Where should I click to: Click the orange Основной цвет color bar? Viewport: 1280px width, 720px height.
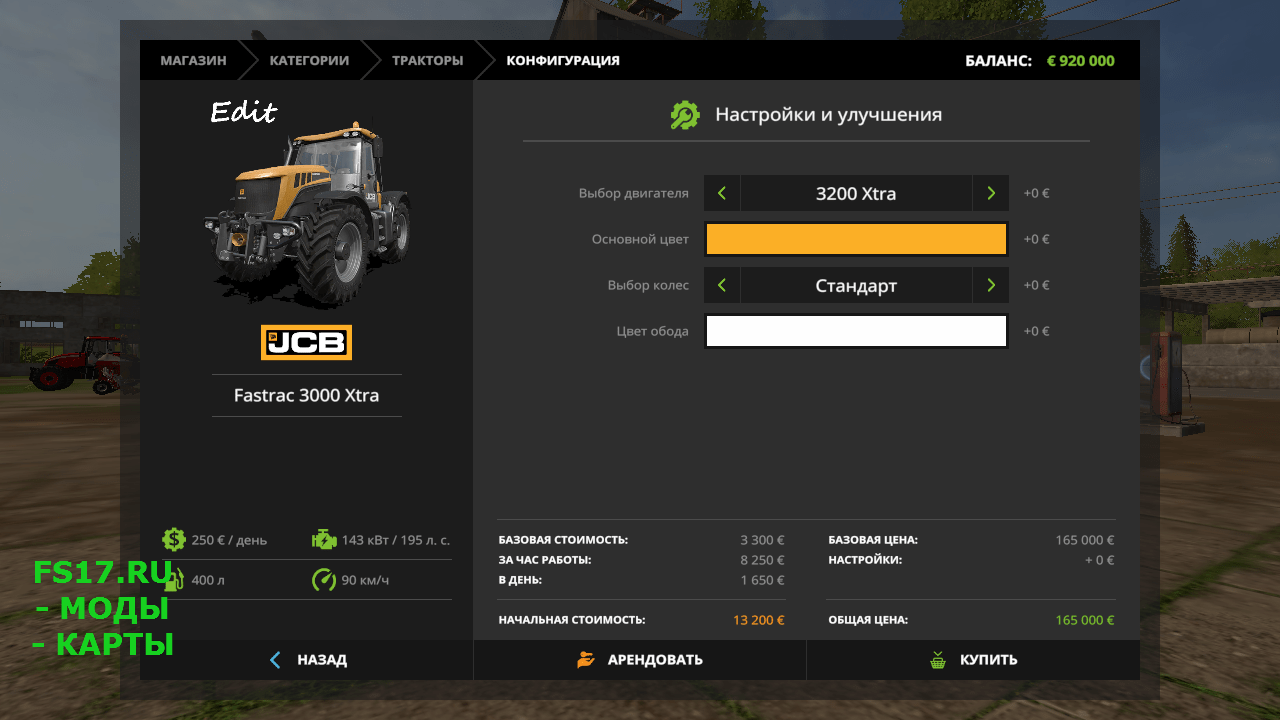[x=856, y=239]
